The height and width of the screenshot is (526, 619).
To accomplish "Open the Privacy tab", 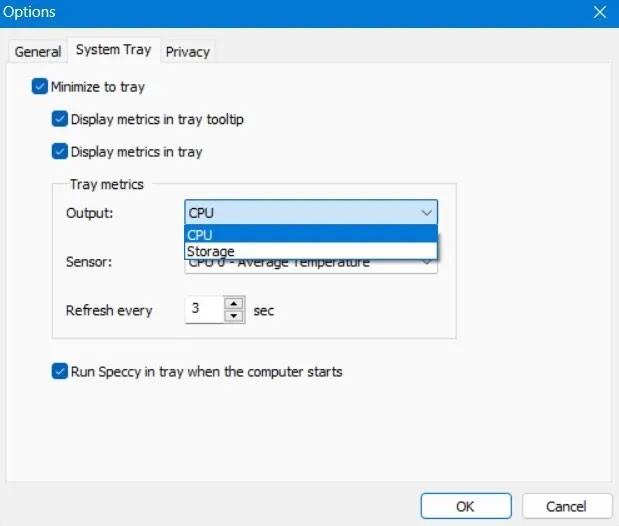I will [188, 52].
